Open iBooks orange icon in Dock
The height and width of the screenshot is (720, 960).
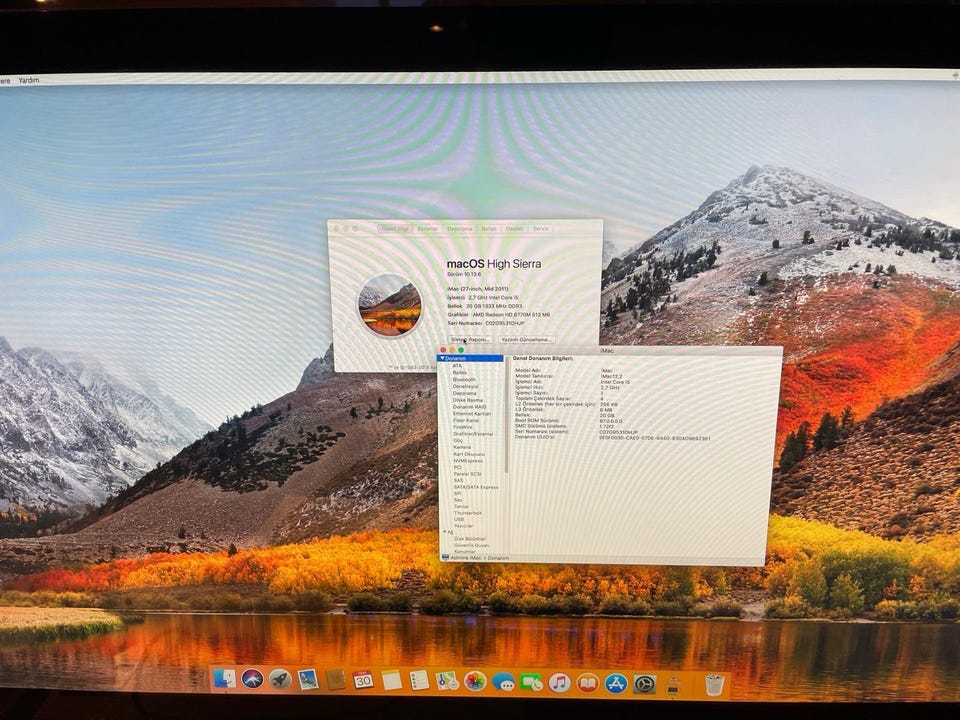tap(588, 683)
